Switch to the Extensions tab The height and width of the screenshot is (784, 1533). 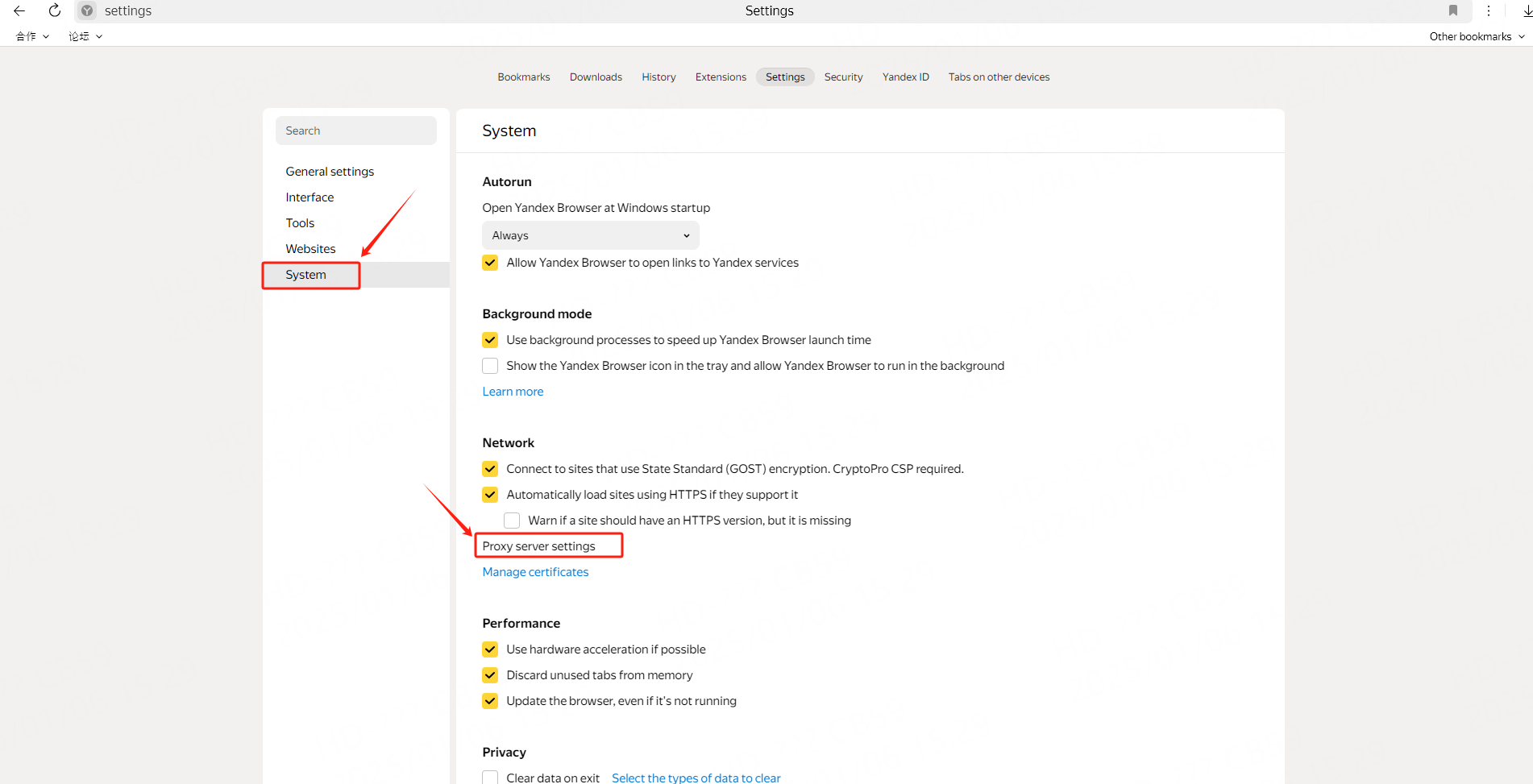[x=721, y=77]
